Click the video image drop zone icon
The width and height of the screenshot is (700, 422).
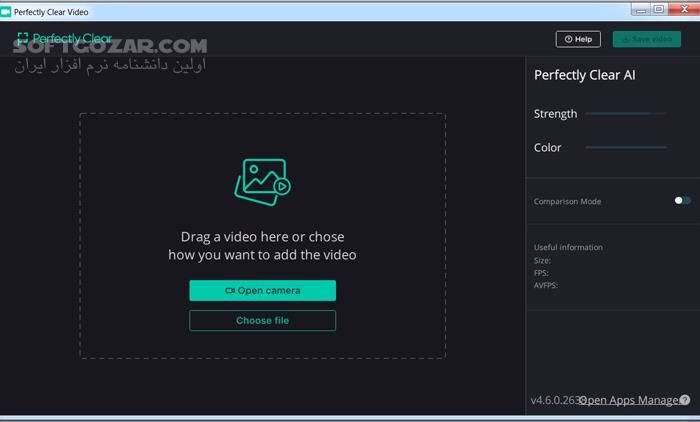click(x=262, y=182)
